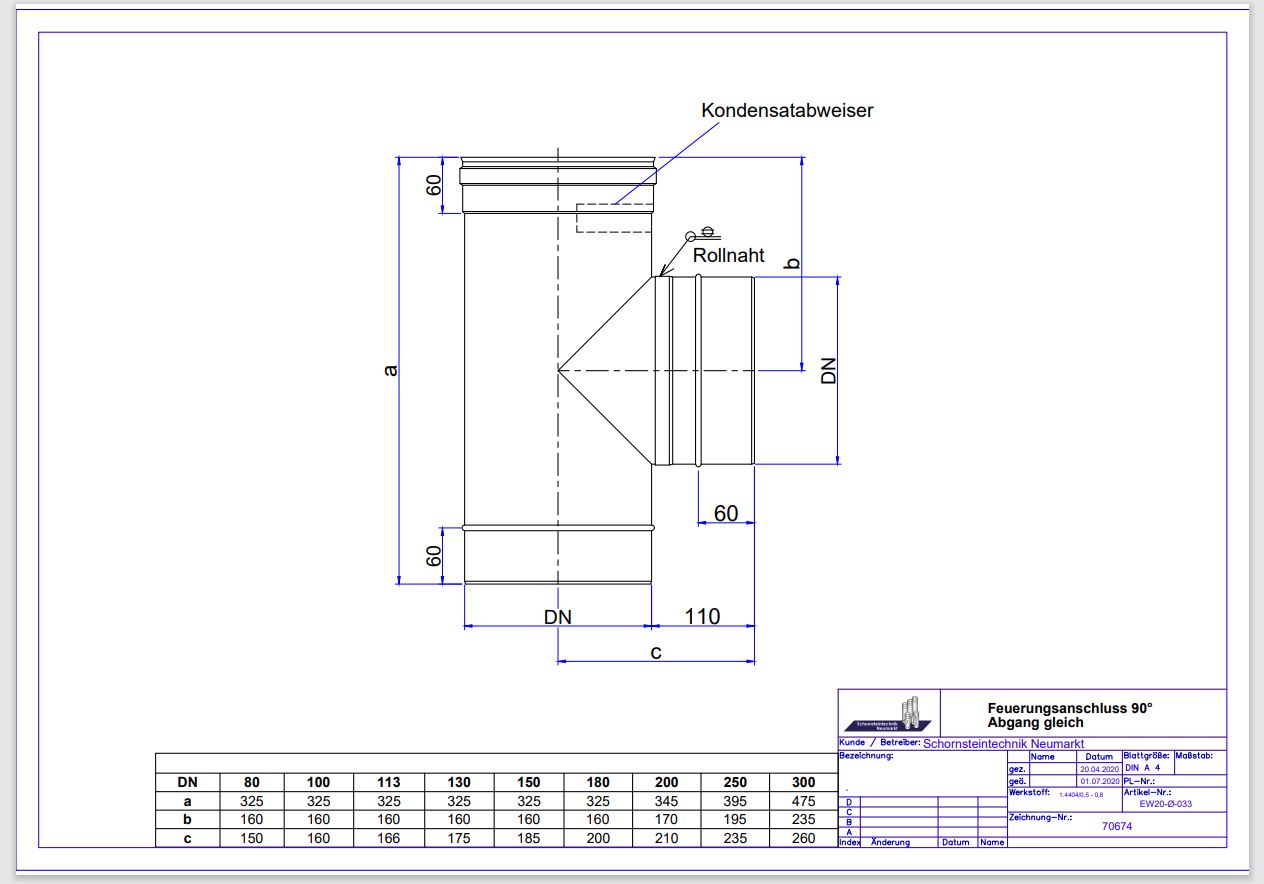Click the DN 300 column header
1264x884 pixels.
(803, 782)
